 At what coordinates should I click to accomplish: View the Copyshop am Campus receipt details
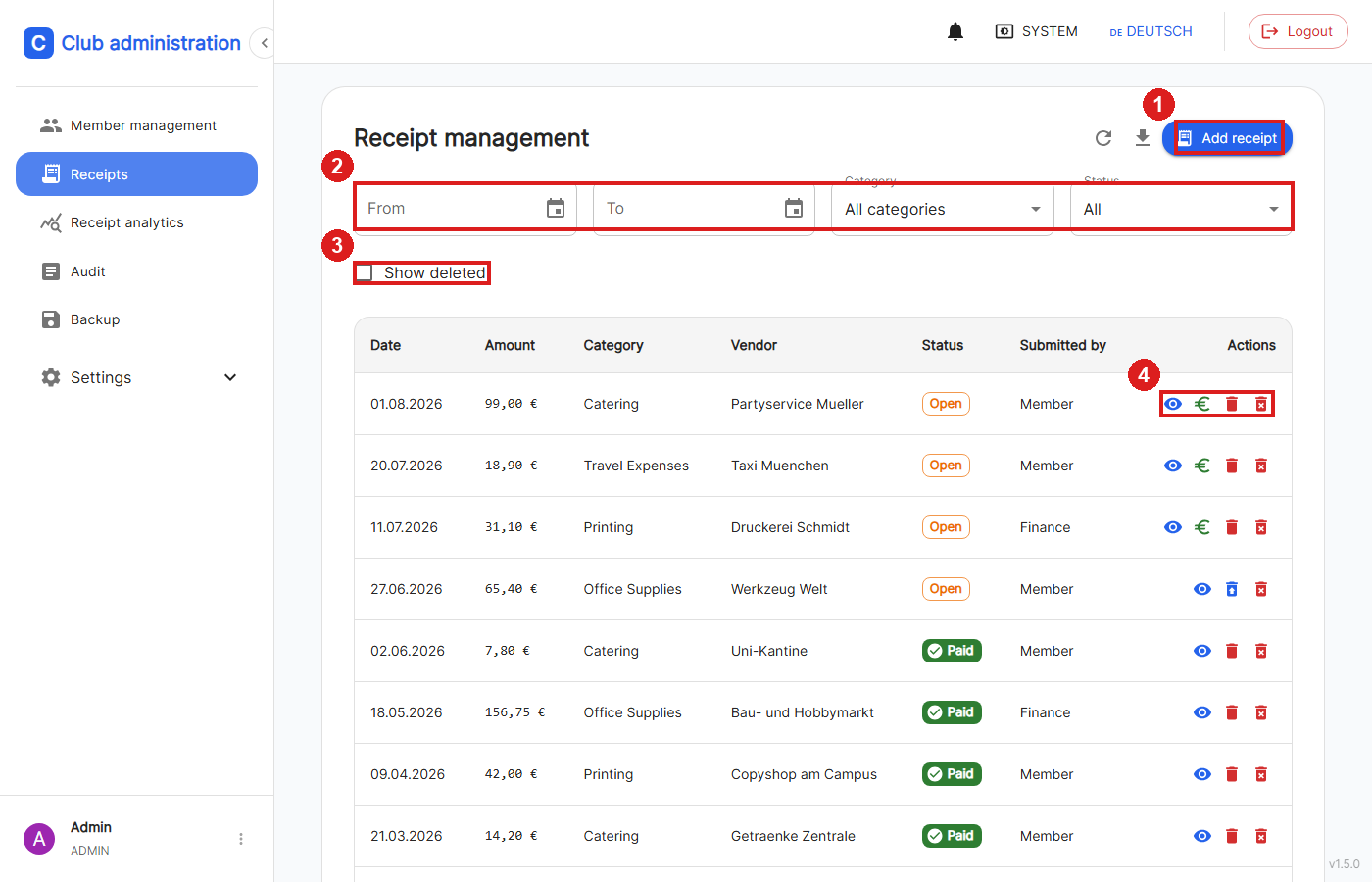point(1202,774)
